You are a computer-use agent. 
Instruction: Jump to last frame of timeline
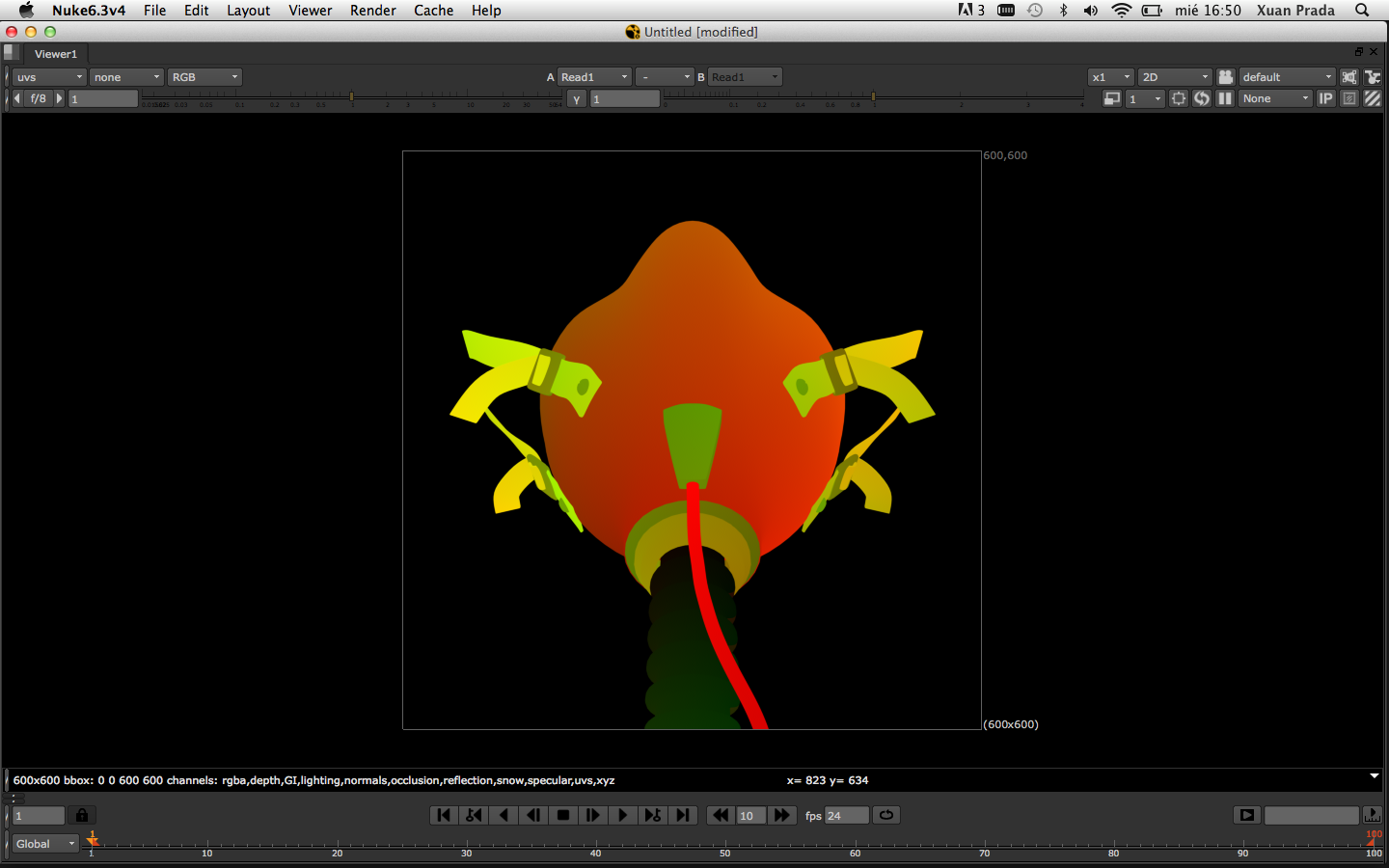(683, 815)
